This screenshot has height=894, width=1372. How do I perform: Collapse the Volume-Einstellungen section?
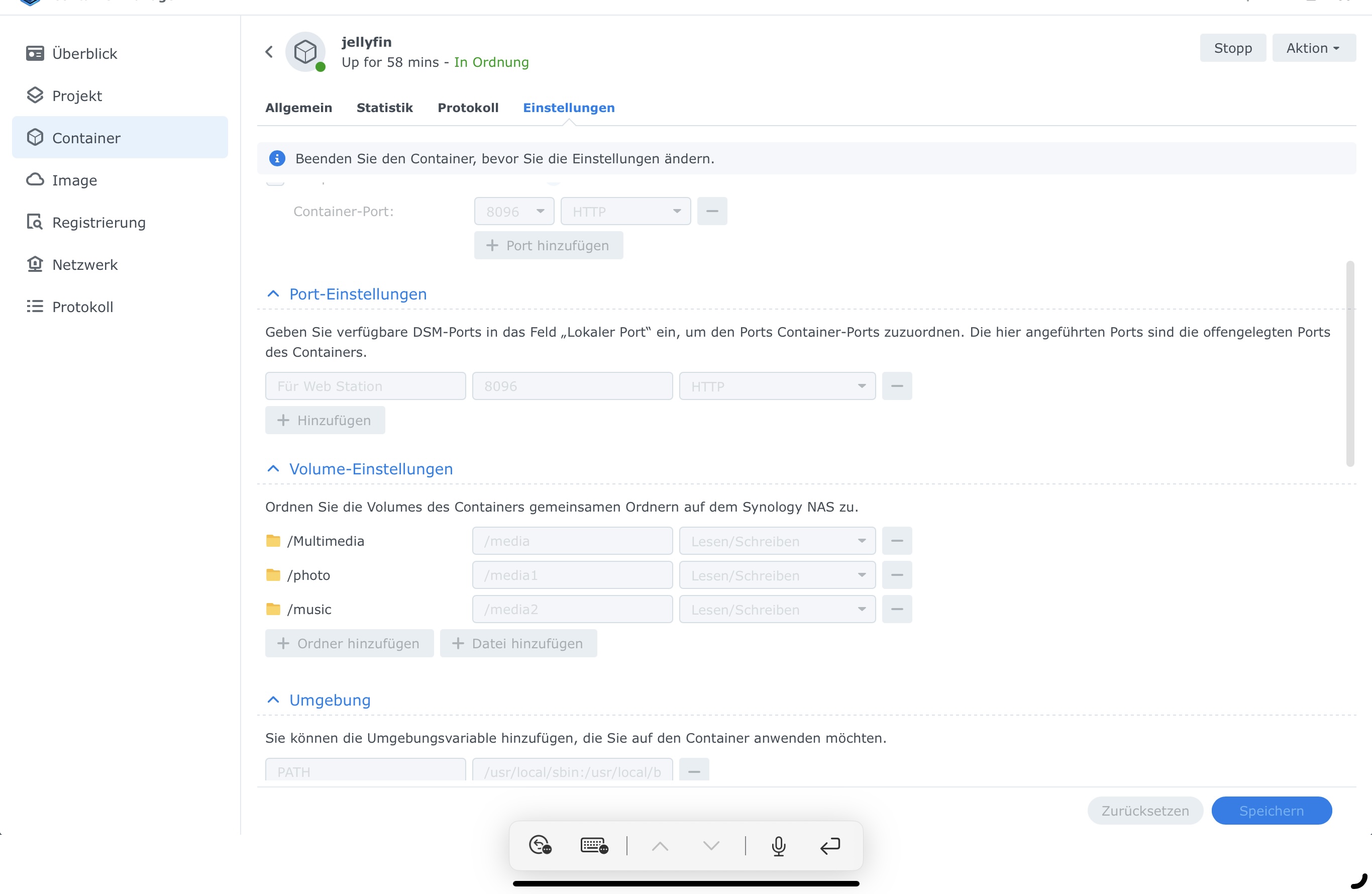click(x=273, y=469)
